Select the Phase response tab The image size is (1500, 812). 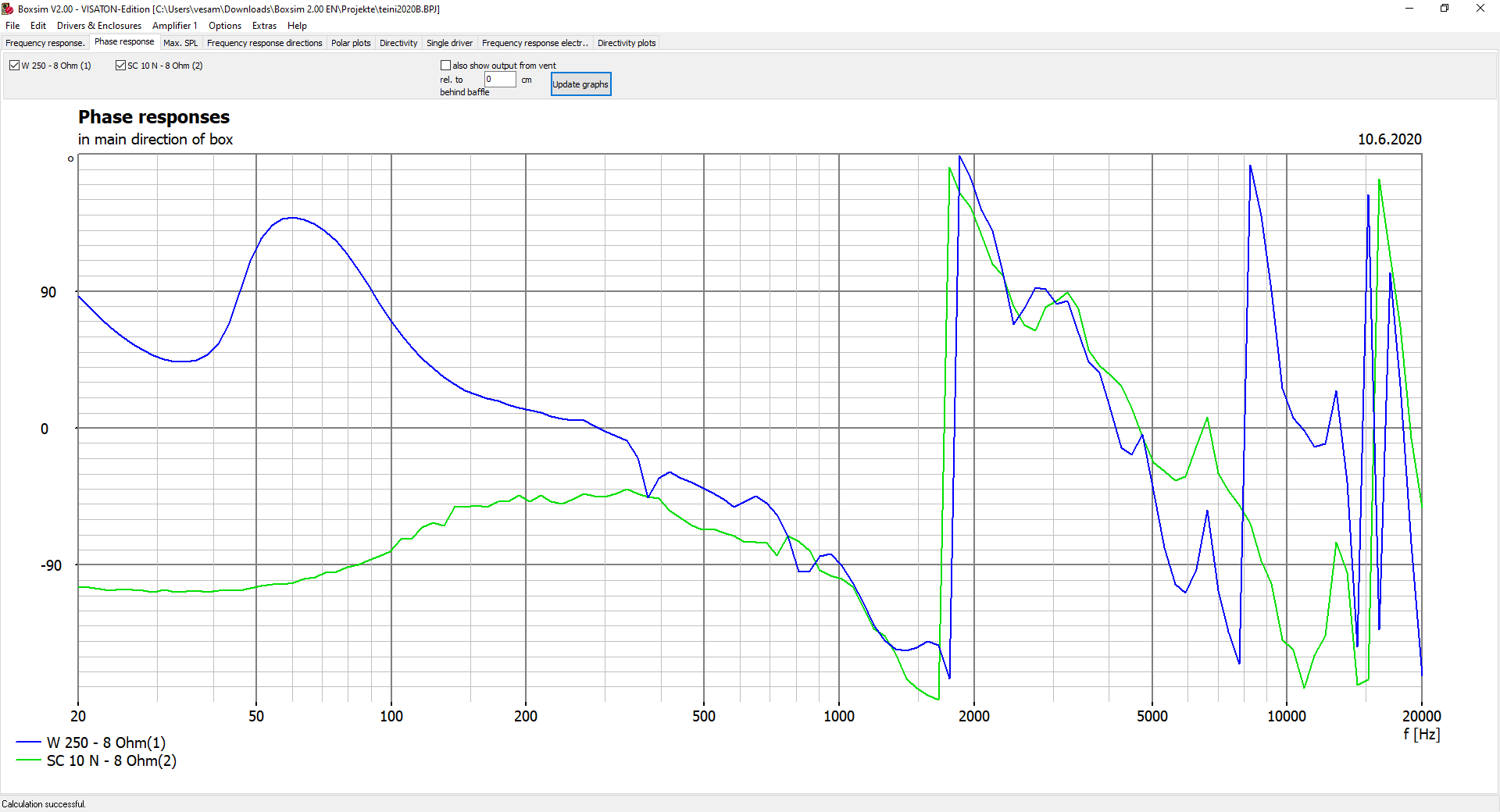124,42
